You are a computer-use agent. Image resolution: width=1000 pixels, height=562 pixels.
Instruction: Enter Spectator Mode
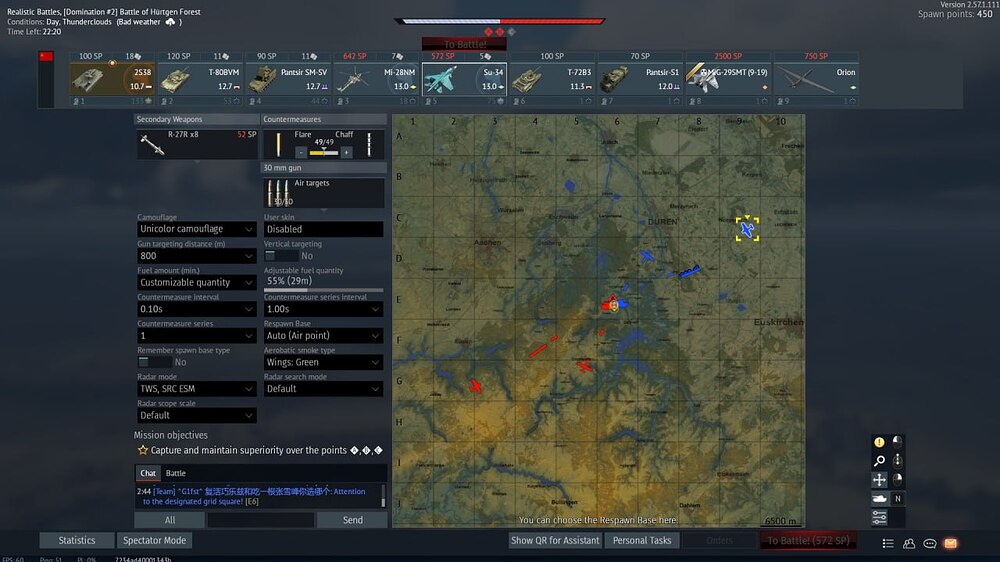tap(154, 540)
